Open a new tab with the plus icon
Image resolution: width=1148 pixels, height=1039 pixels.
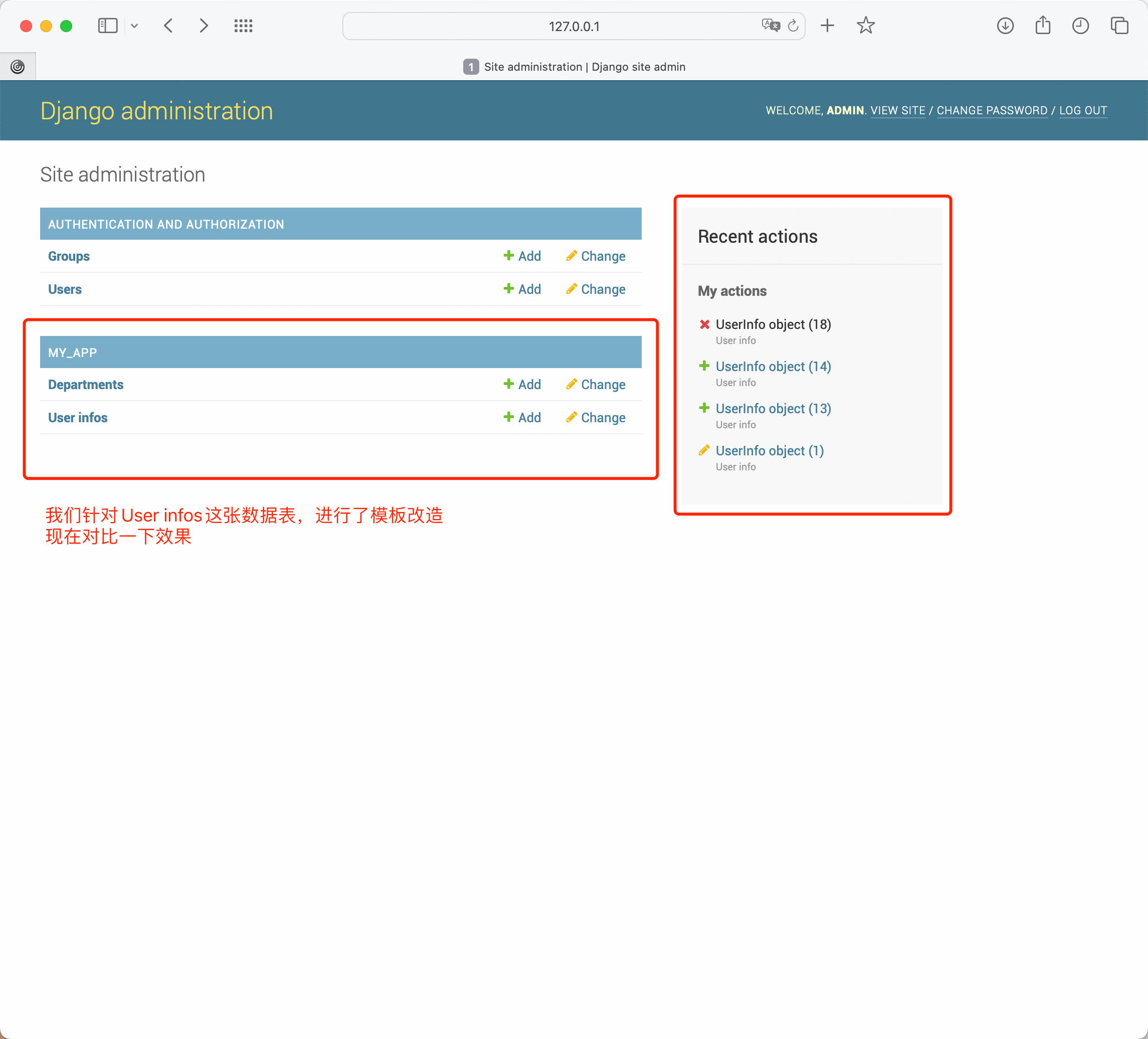pyautogui.click(x=827, y=26)
